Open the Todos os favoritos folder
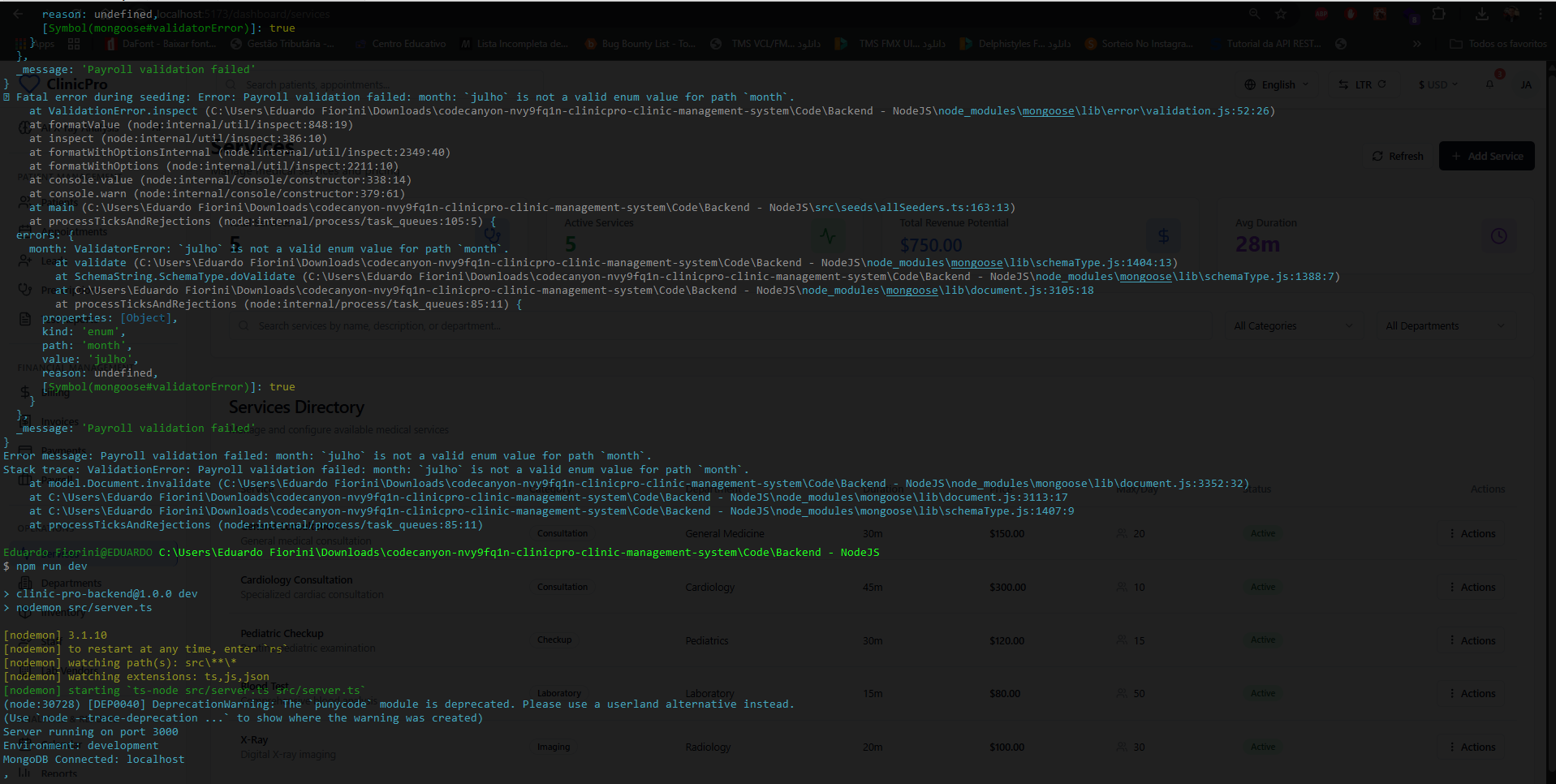The height and width of the screenshot is (784, 1556). (1499, 44)
